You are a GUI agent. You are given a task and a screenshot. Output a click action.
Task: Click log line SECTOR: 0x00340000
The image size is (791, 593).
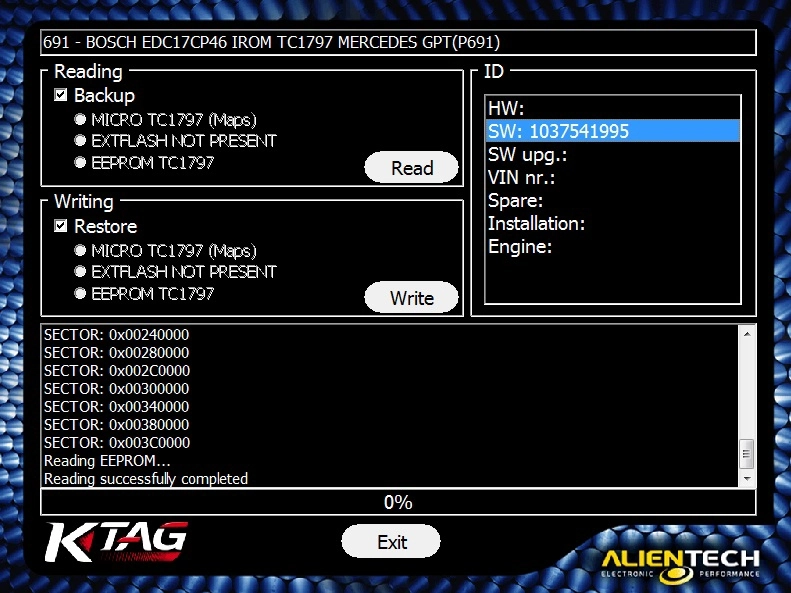[x=117, y=406]
